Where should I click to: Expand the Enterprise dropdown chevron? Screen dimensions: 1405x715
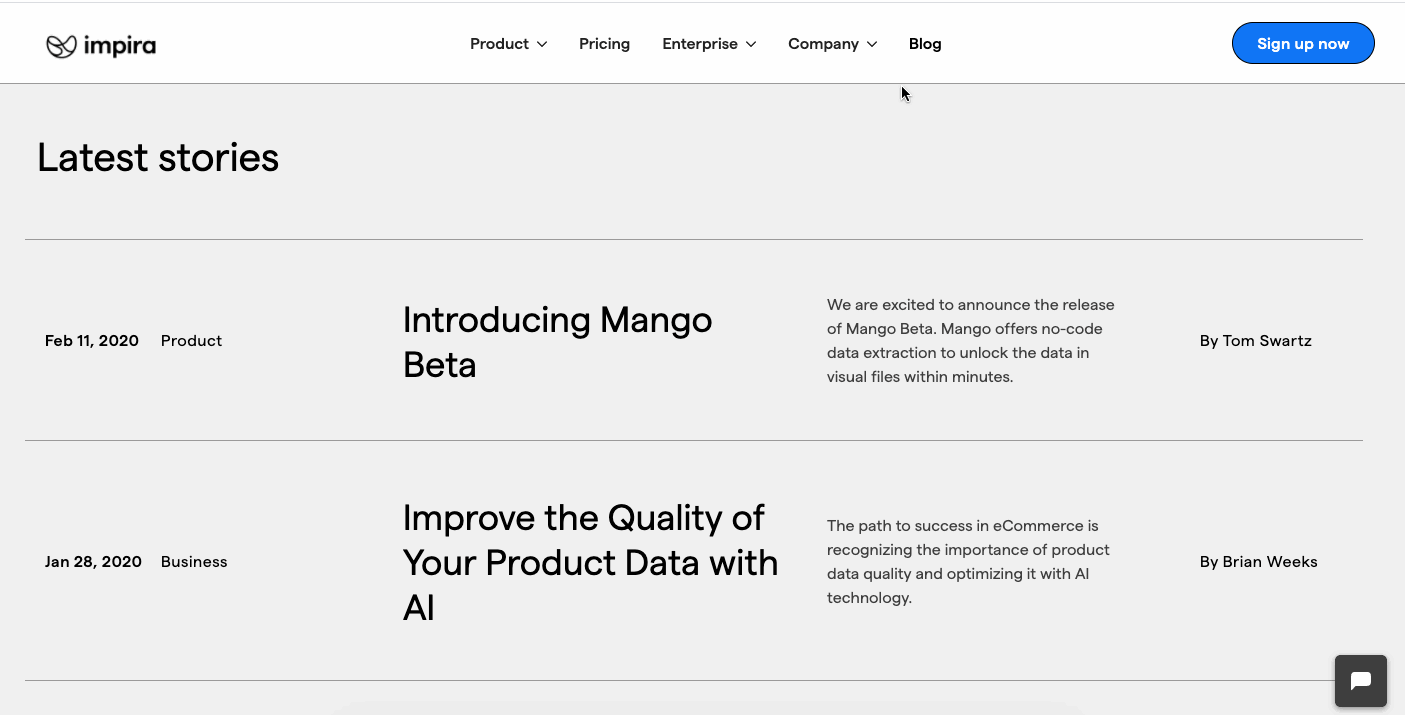point(751,44)
